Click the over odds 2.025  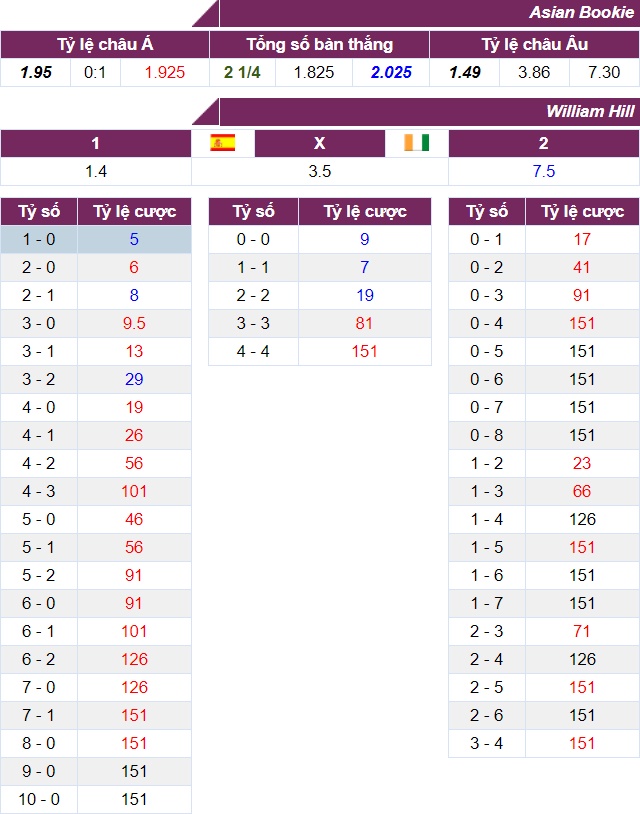click(391, 72)
